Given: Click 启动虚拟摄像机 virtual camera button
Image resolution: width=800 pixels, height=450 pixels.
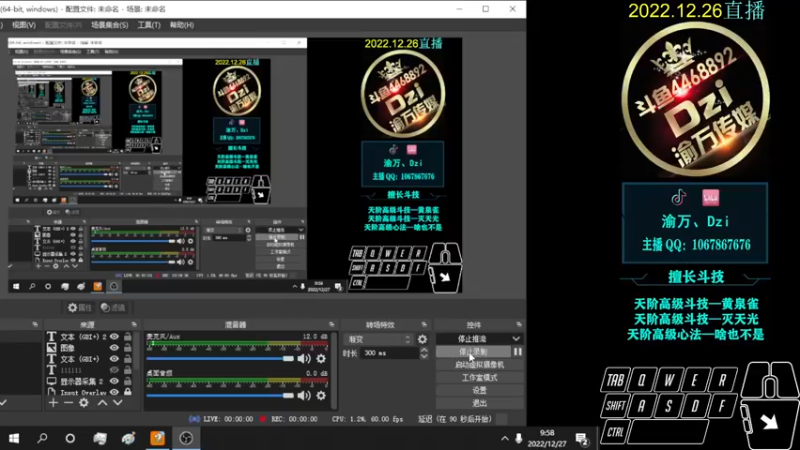Looking at the screenshot, I should coord(480,365).
